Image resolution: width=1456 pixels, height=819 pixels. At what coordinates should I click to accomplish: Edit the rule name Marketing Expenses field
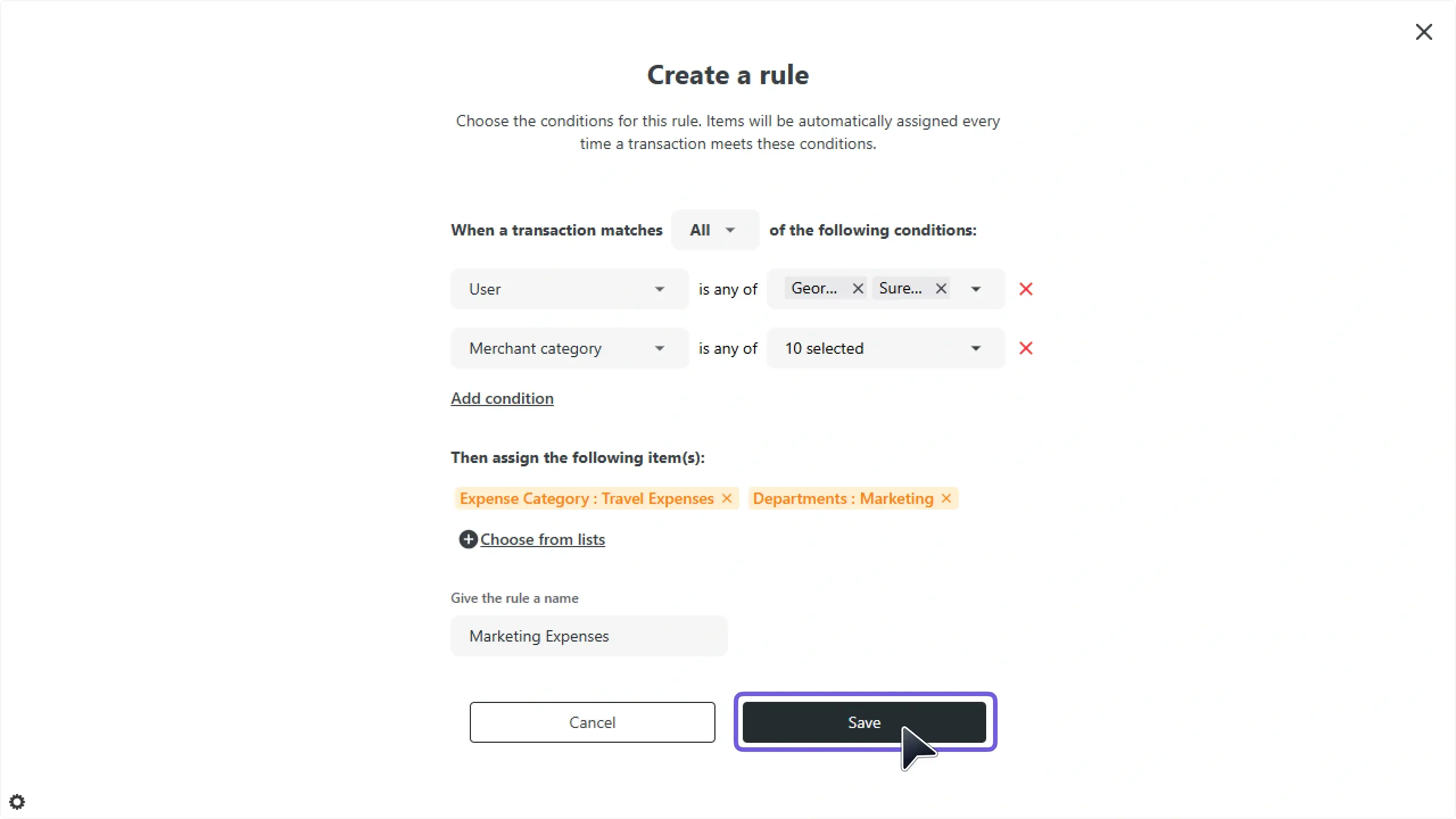pos(589,636)
